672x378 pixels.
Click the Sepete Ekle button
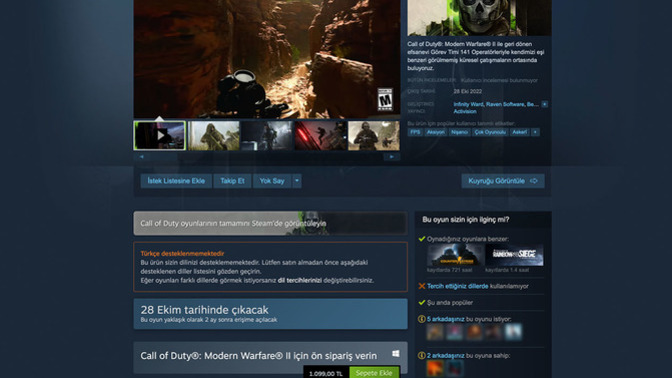coord(374,373)
